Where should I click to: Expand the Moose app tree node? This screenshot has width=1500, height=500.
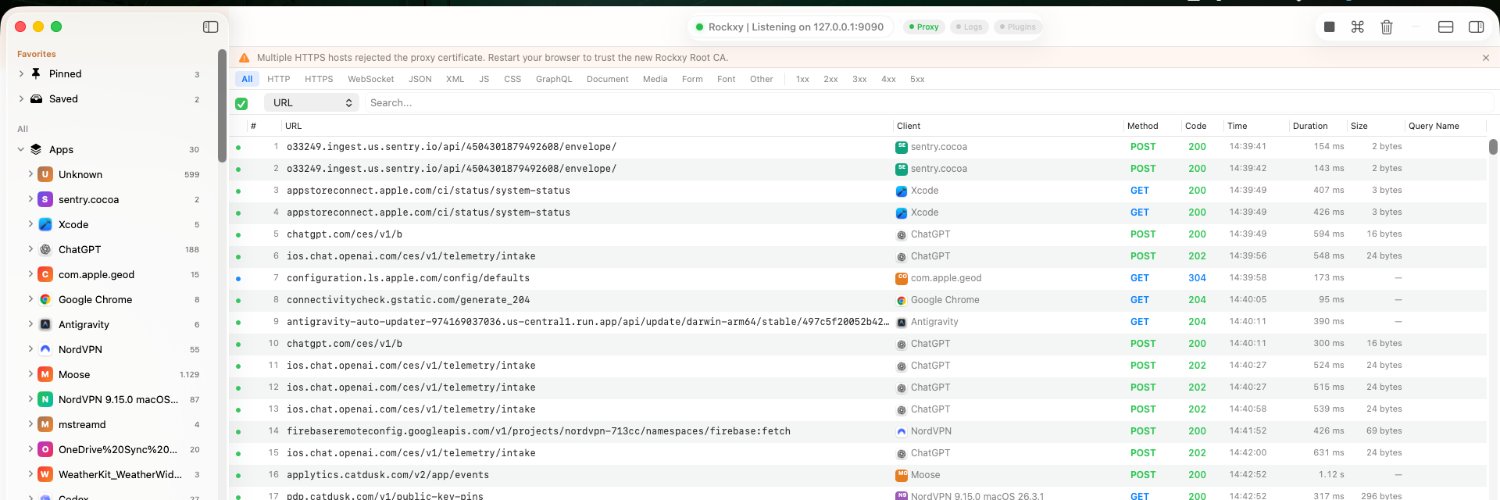30,374
